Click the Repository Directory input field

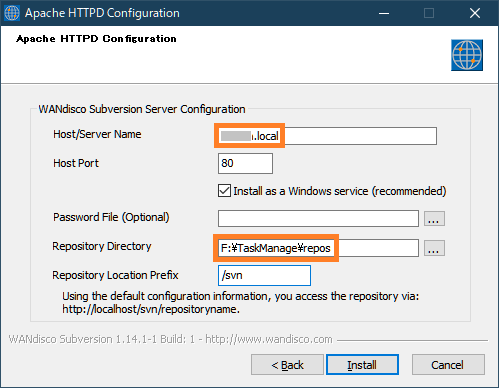tap(318, 248)
